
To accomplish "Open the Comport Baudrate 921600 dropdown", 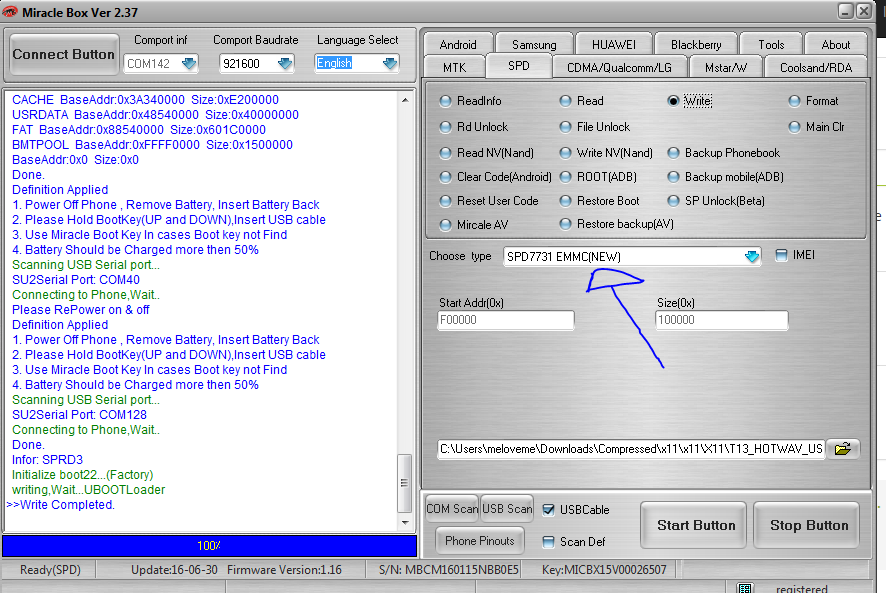I will [x=285, y=63].
